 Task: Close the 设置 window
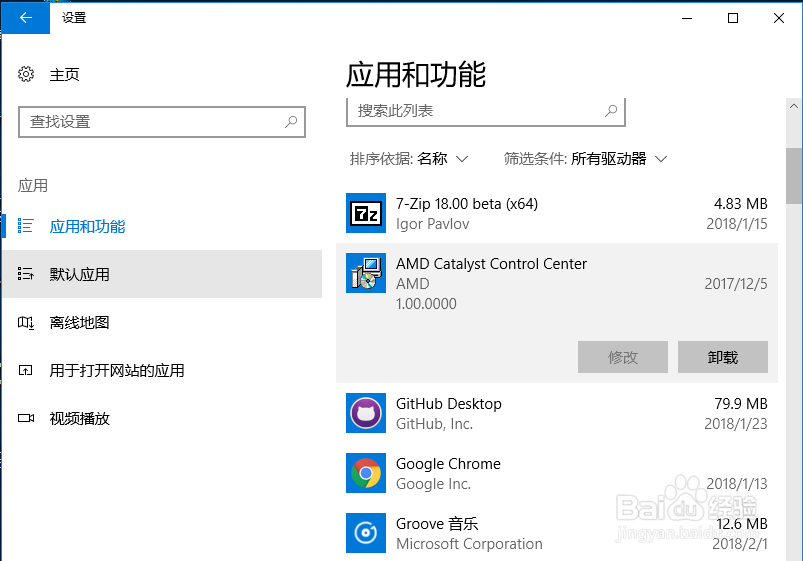pyautogui.click(x=779, y=18)
